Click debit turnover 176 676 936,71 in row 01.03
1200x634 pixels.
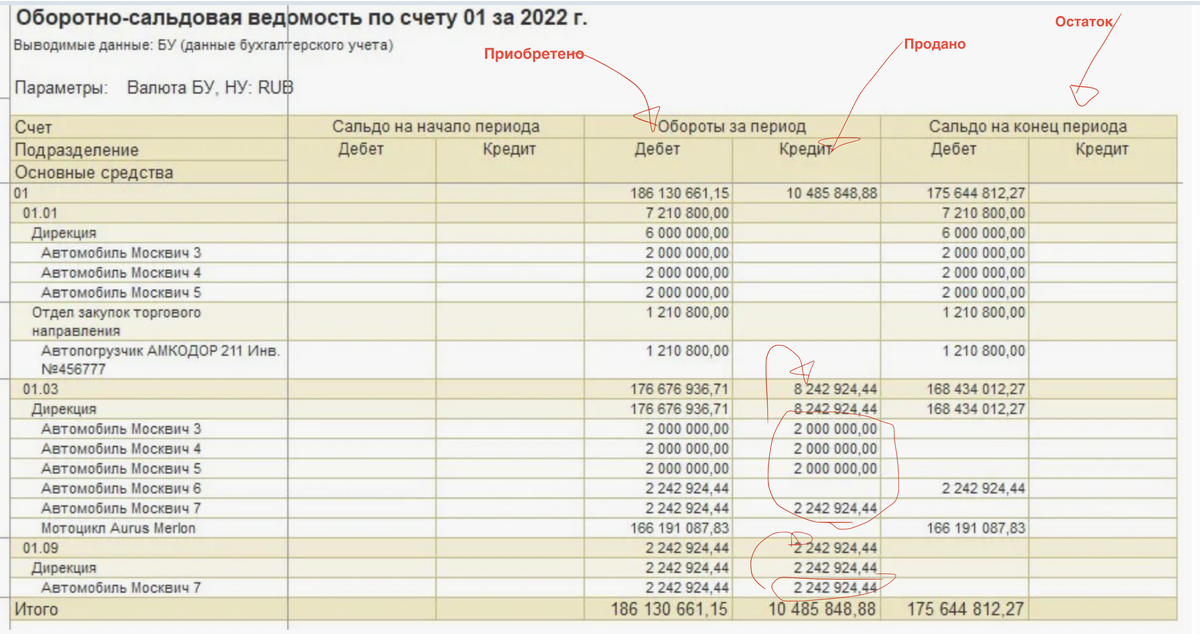pos(681,388)
